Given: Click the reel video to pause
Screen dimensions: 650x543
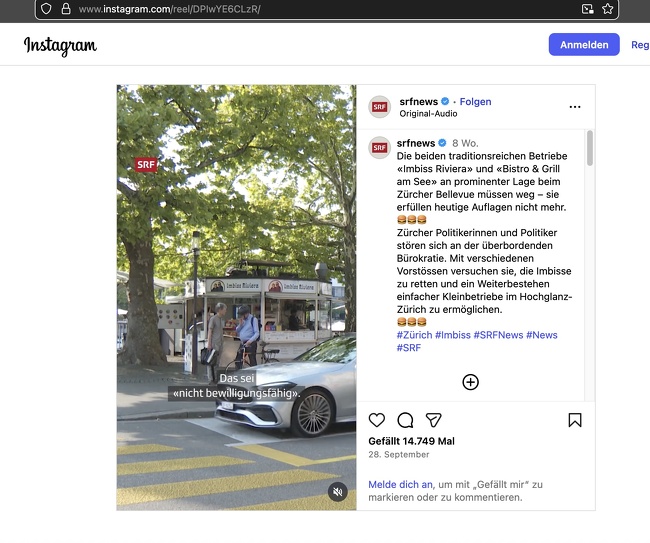Looking at the screenshot, I should (236, 250).
